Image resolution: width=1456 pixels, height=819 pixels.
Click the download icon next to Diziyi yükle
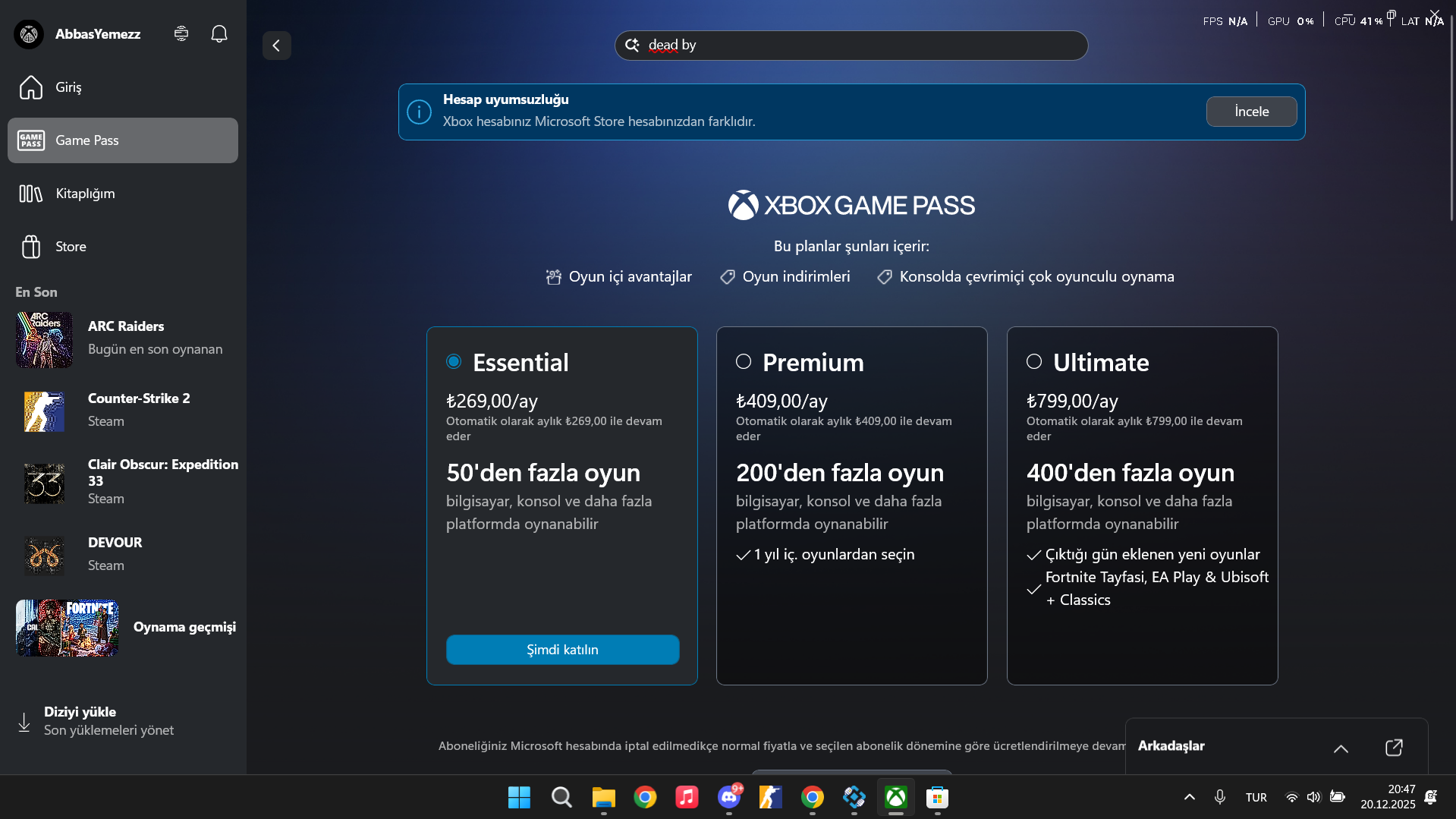24,722
